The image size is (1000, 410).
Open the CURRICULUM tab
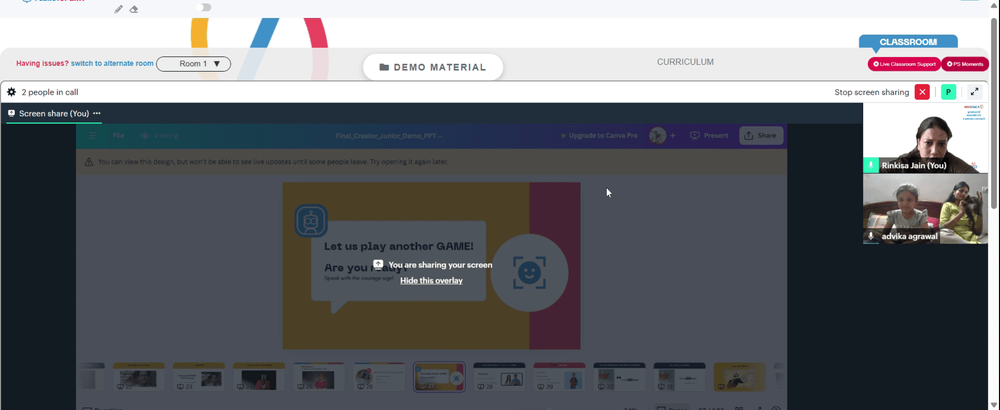coord(685,62)
